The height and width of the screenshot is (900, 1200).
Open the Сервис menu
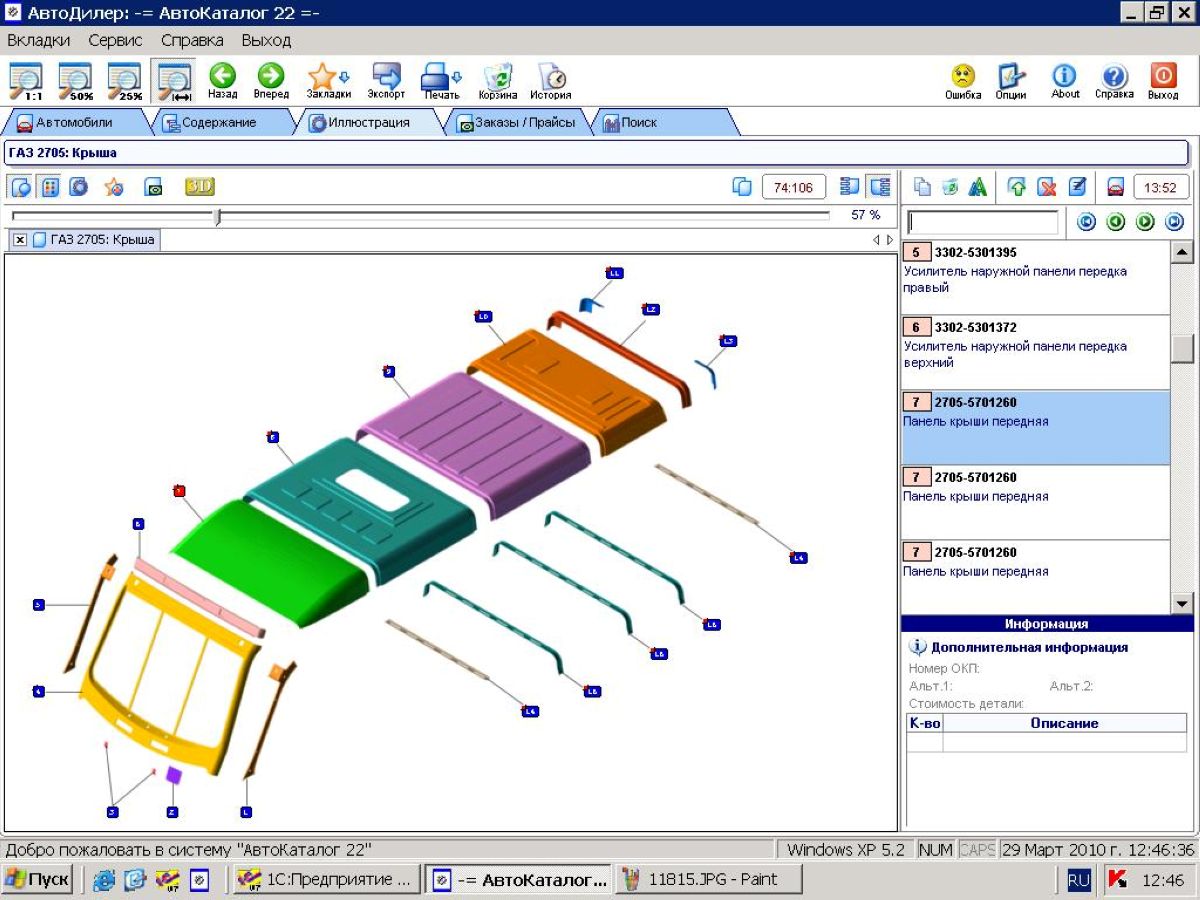click(x=115, y=40)
